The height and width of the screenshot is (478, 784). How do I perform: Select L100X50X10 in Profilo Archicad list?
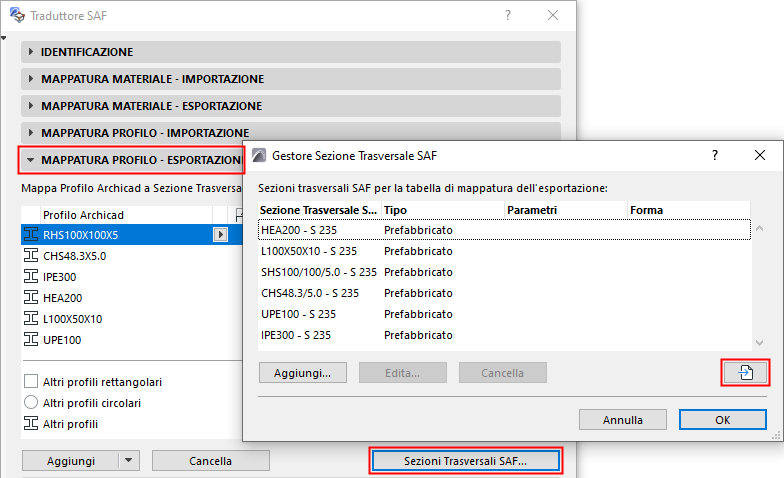pos(72,319)
